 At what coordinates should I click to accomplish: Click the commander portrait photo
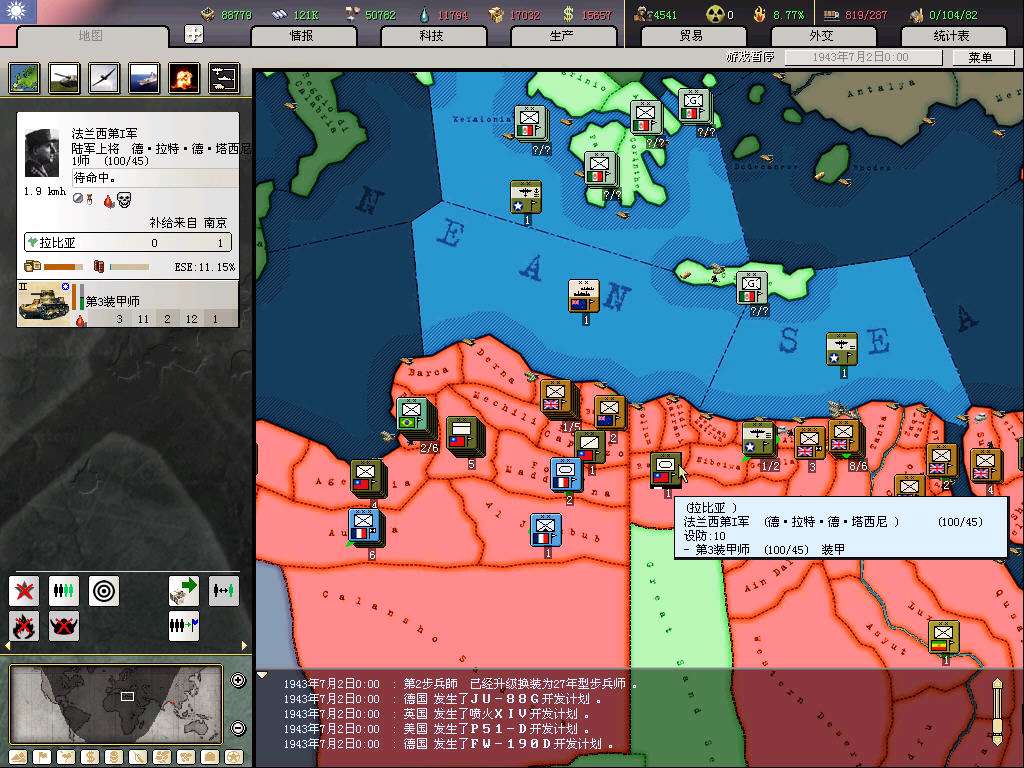(42, 153)
